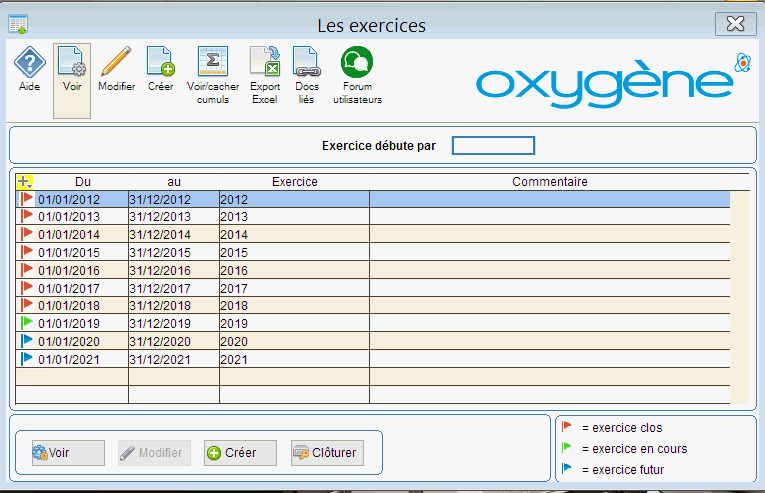Click Exercice cell 2013
The height and width of the screenshot is (493, 765).
point(295,216)
